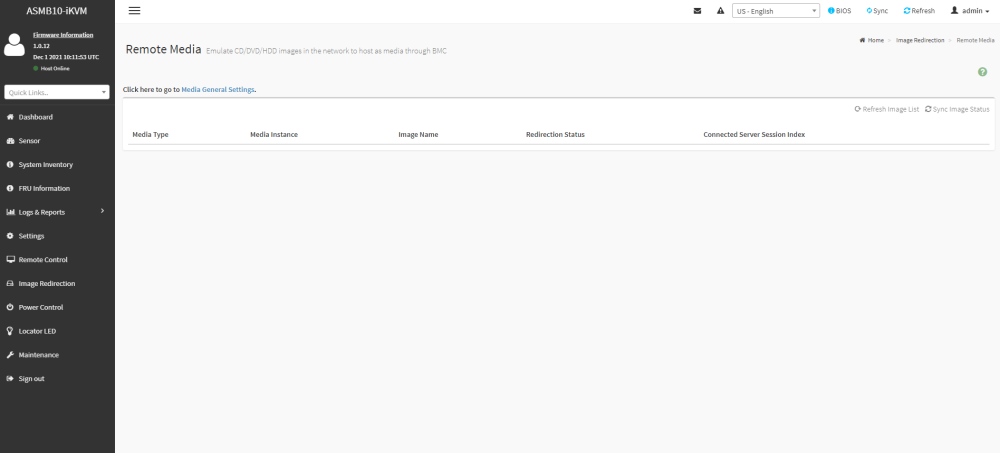Click the Dashboard home icon
The height and width of the screenshot is (453, 1000).
tap(10, 117)
